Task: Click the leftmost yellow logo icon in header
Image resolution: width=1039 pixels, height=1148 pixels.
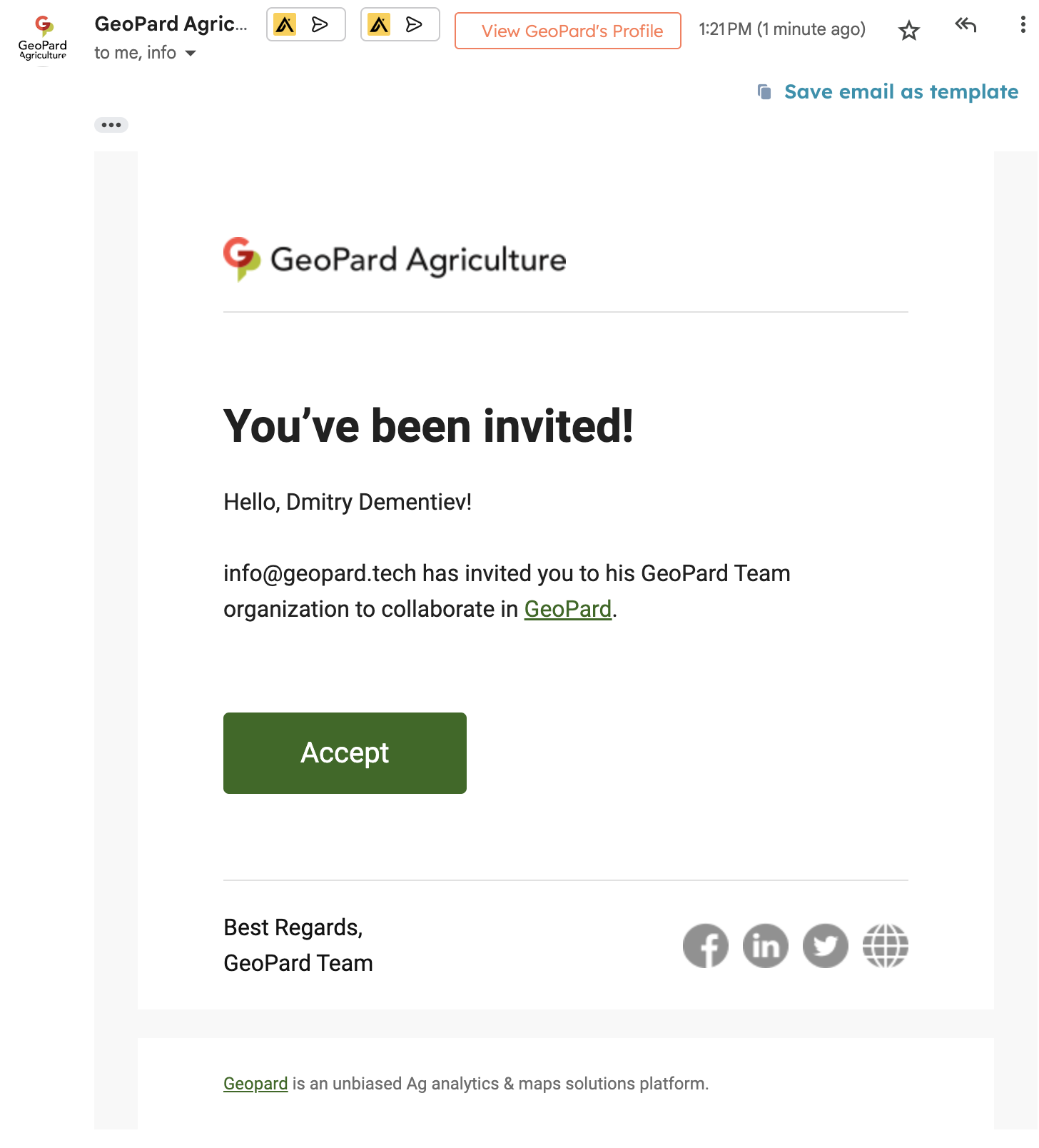Action: [x=285, y=25]
